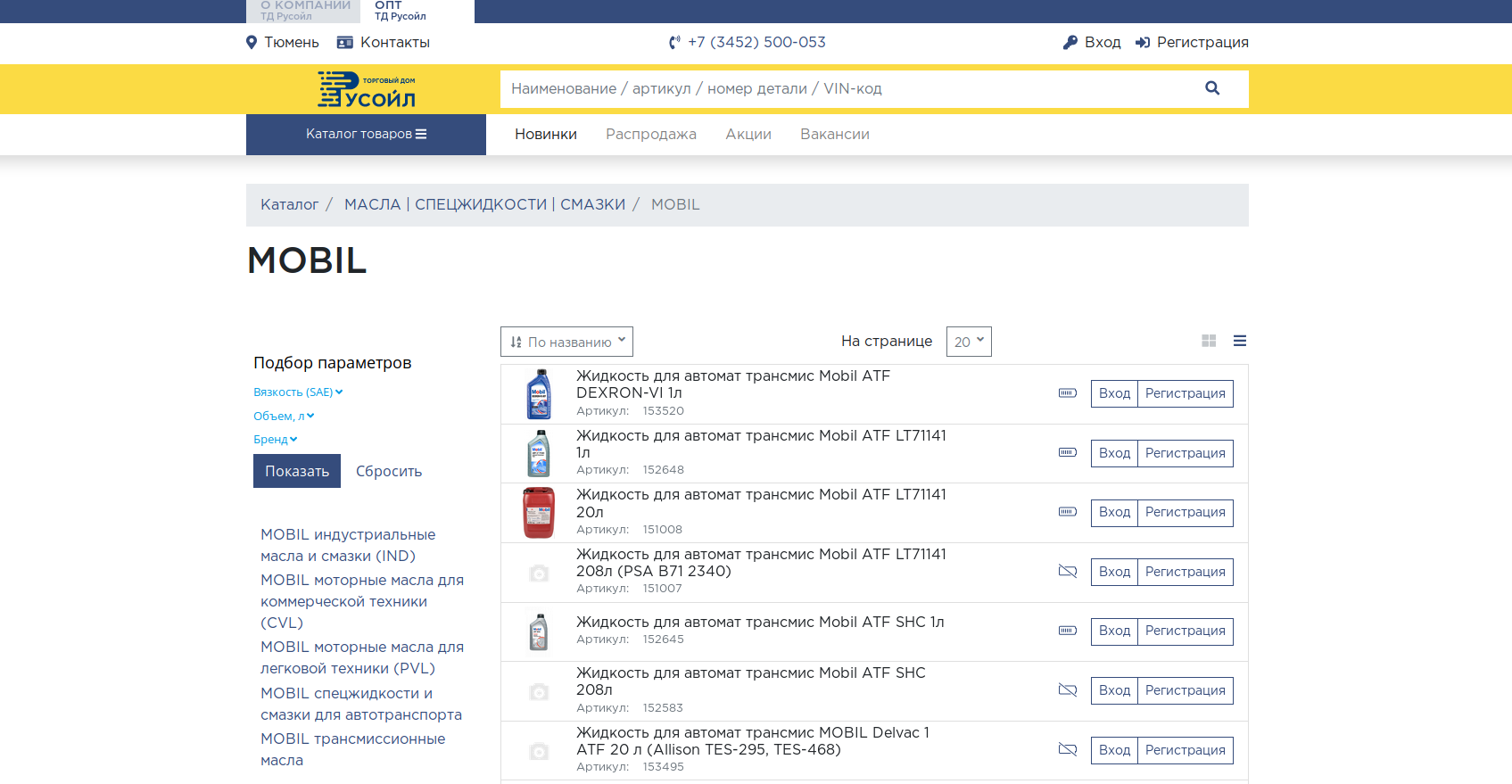This screenshot has width=1512, height=784.
Task: Click stock indicator for Mobil ATF DEXRON-VI 1л
Action: (1068, 393)
